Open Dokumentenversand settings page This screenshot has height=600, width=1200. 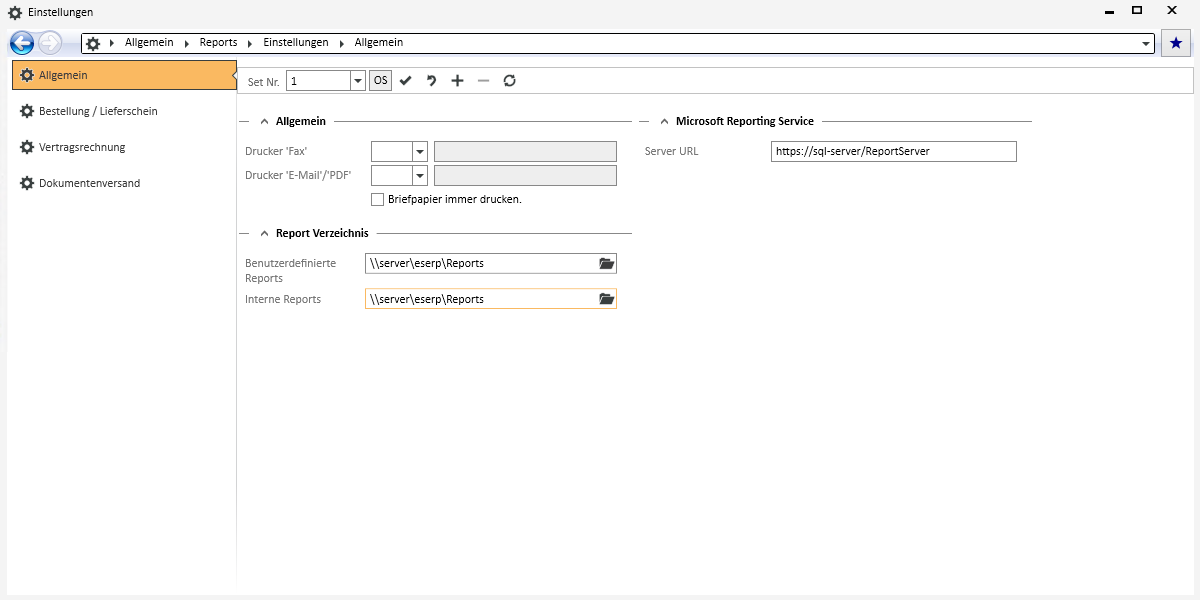[x=89, y=183]
